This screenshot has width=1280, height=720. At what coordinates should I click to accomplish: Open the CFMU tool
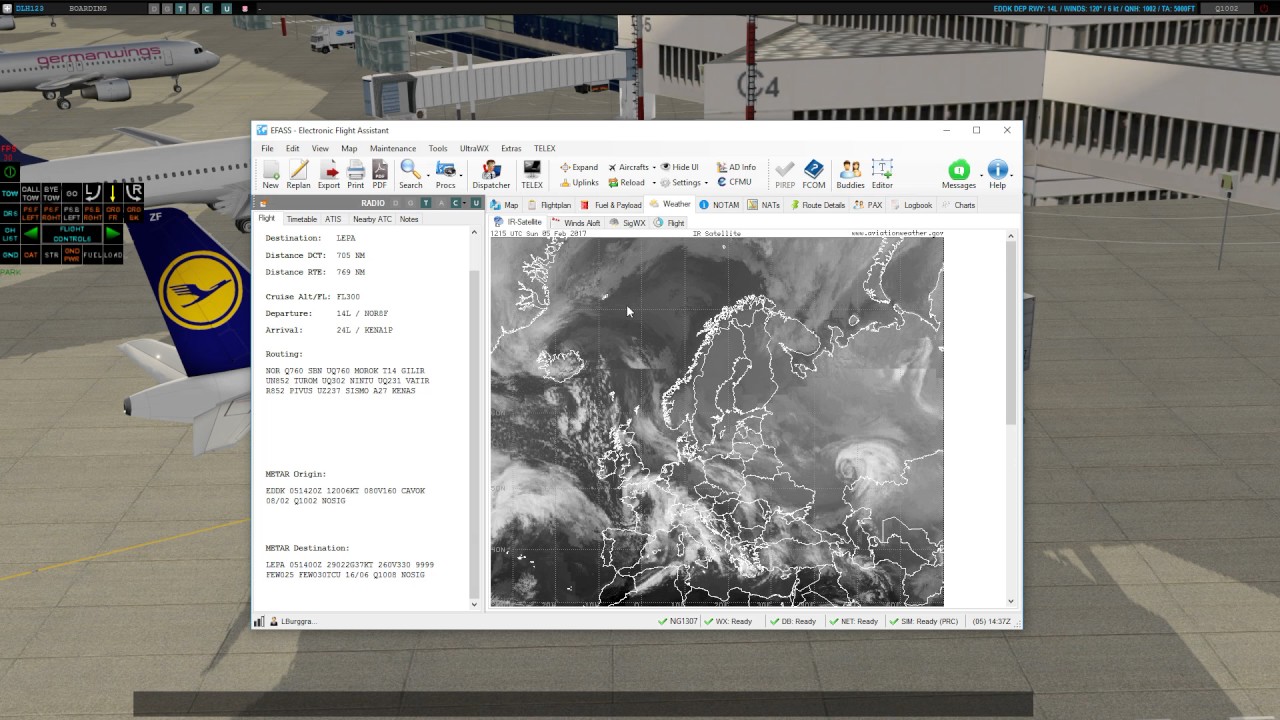734,182
